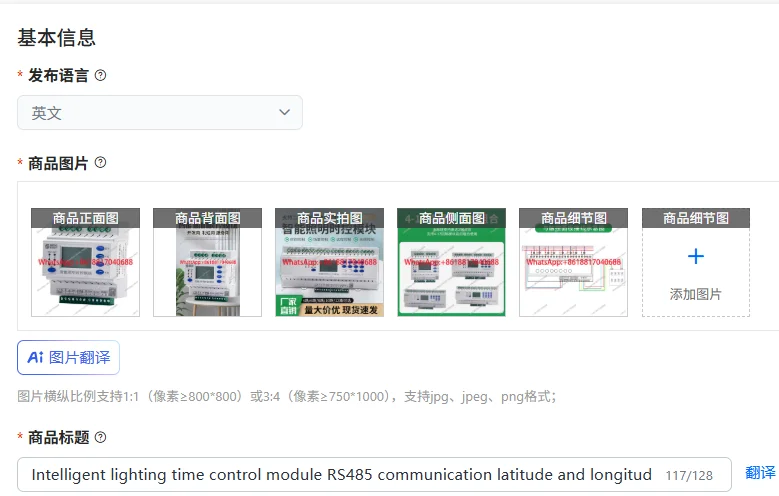Viewport: 779px width, 496px height.
Task: Click help icon beside 商品标题
Action: [x=100, y=437]
